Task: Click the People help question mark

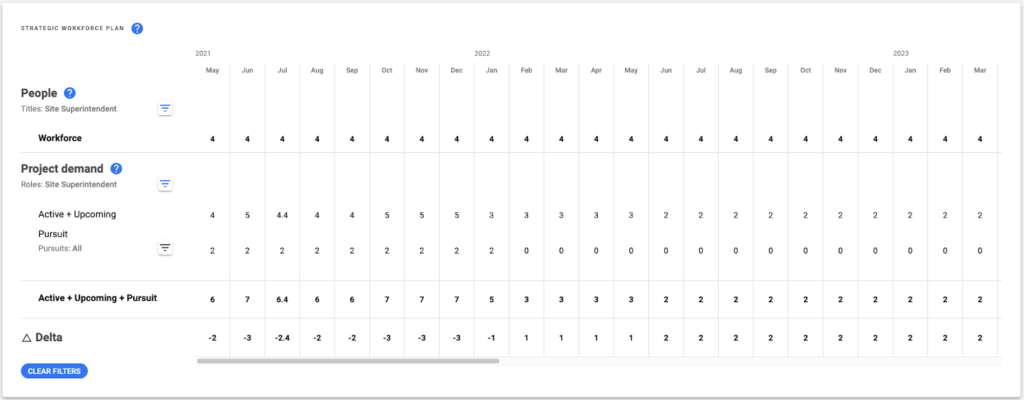Action: tap(70, 93)
